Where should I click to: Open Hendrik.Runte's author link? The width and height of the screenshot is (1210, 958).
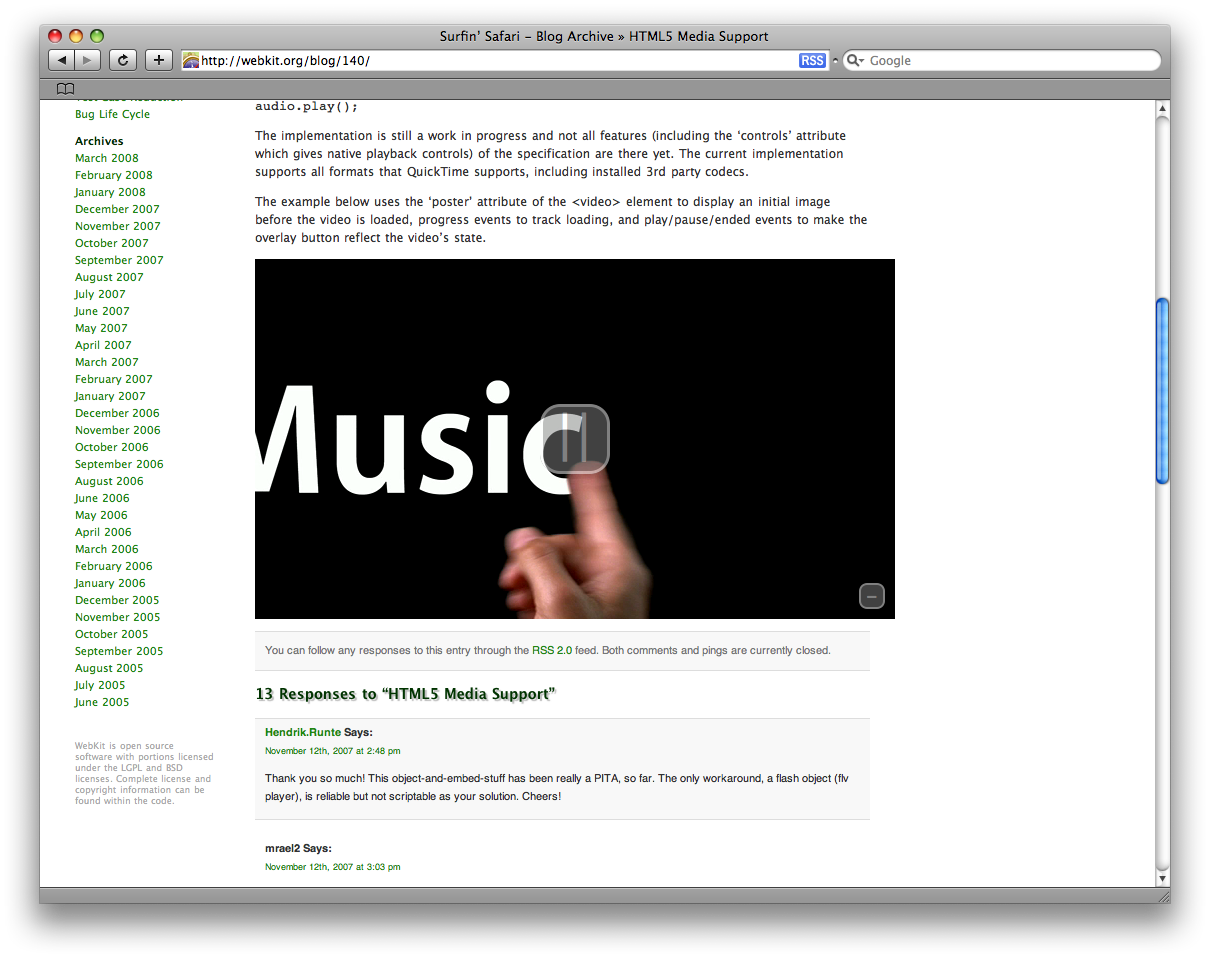coord(303,732)
